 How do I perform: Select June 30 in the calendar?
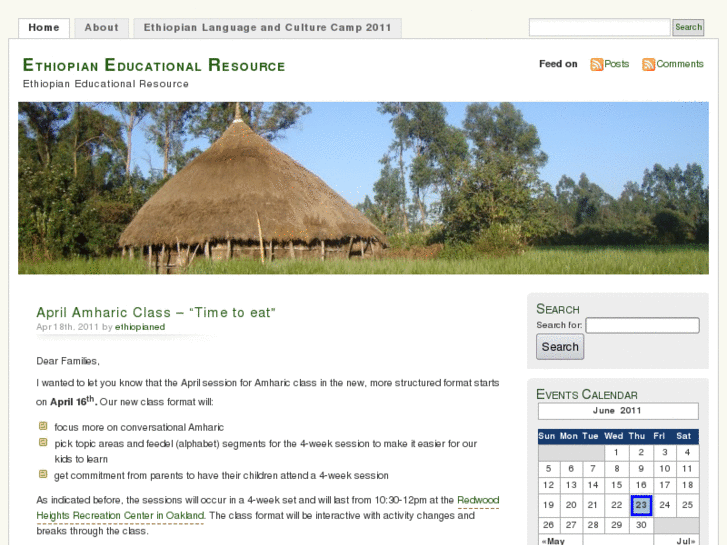pos(641,525)
